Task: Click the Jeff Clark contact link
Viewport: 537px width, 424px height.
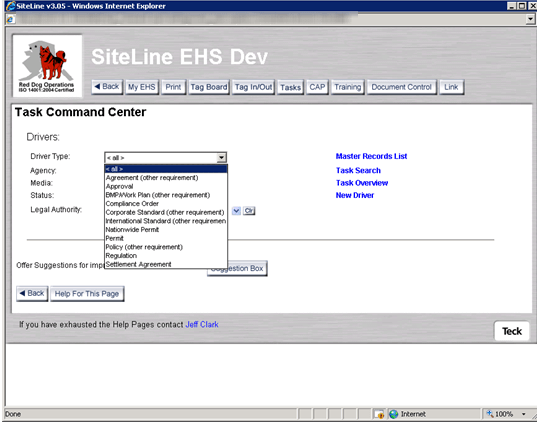Action: point(202,324)
